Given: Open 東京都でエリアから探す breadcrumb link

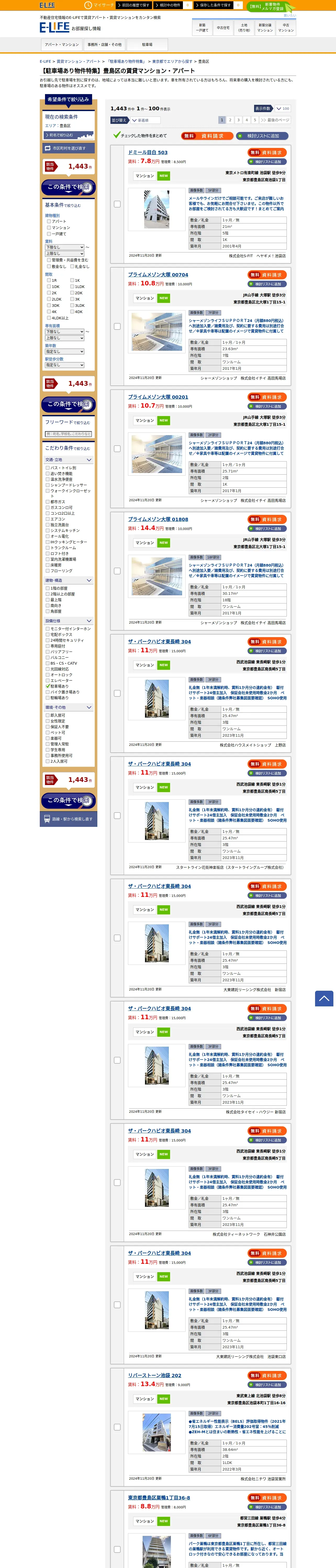Looking at the screenshot, I should (x=172, y=61).
